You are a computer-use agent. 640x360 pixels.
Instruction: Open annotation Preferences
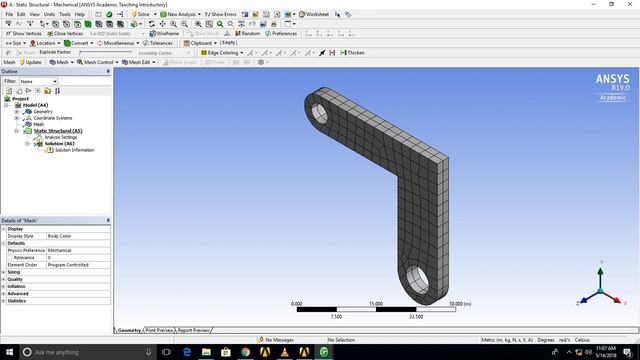(281, 33)
